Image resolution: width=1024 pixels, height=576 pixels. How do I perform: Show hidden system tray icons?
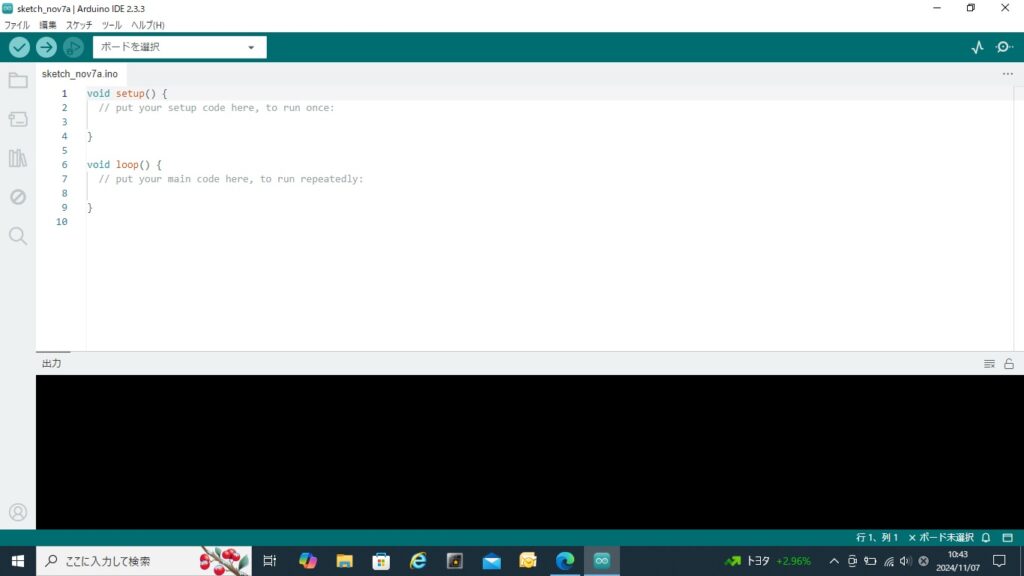[834, 561]
